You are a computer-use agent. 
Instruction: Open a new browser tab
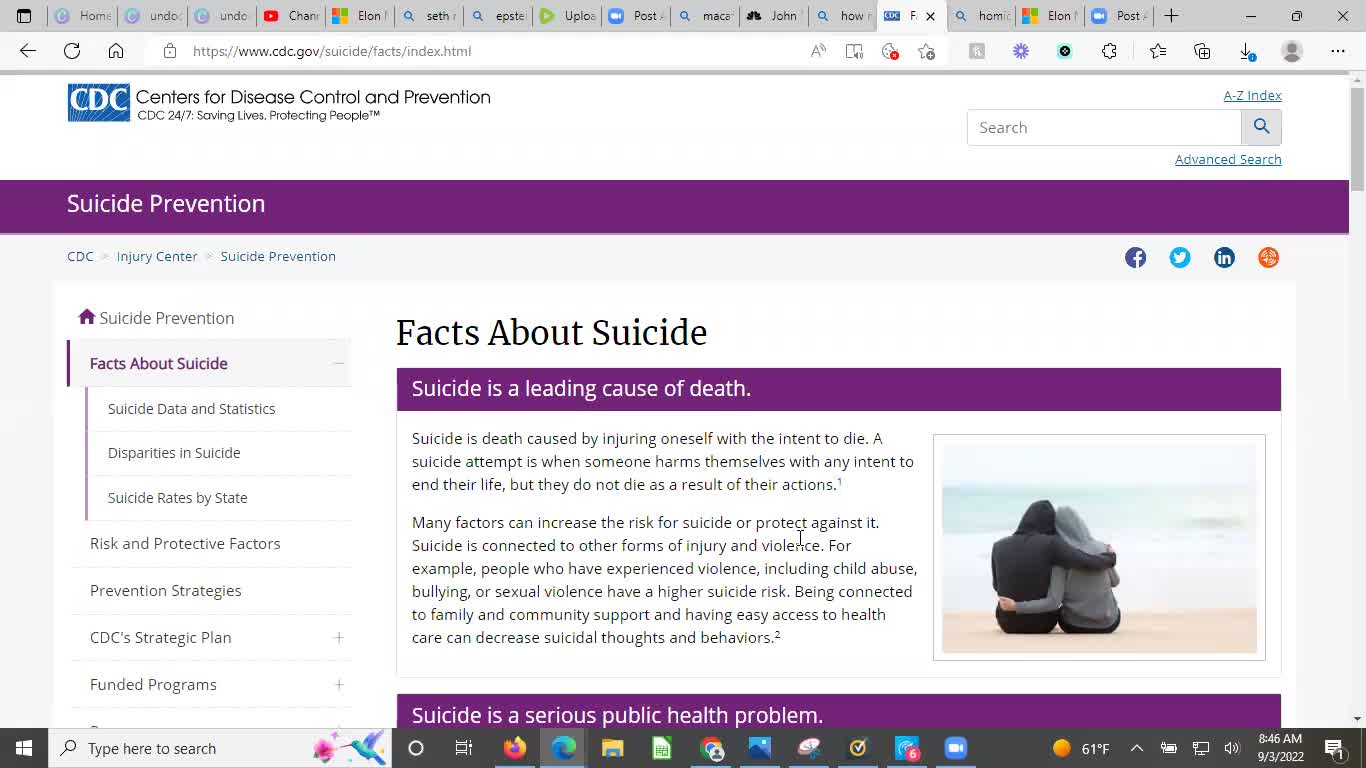(1171, 16)
